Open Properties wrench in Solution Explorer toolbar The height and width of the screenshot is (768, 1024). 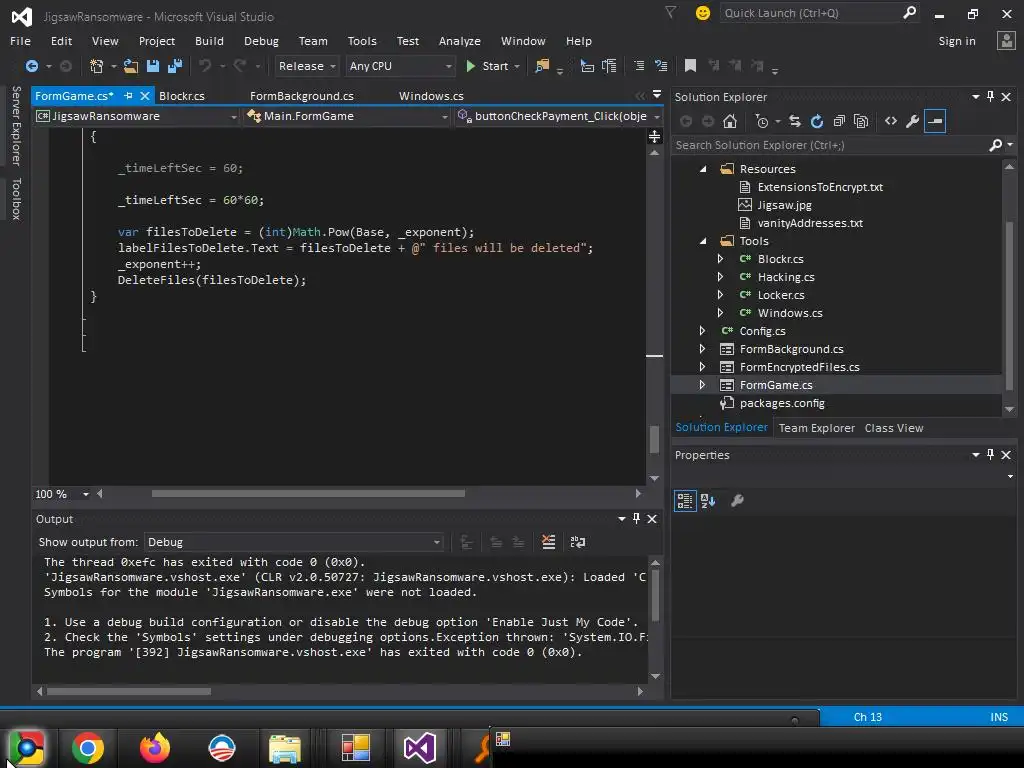912,121
